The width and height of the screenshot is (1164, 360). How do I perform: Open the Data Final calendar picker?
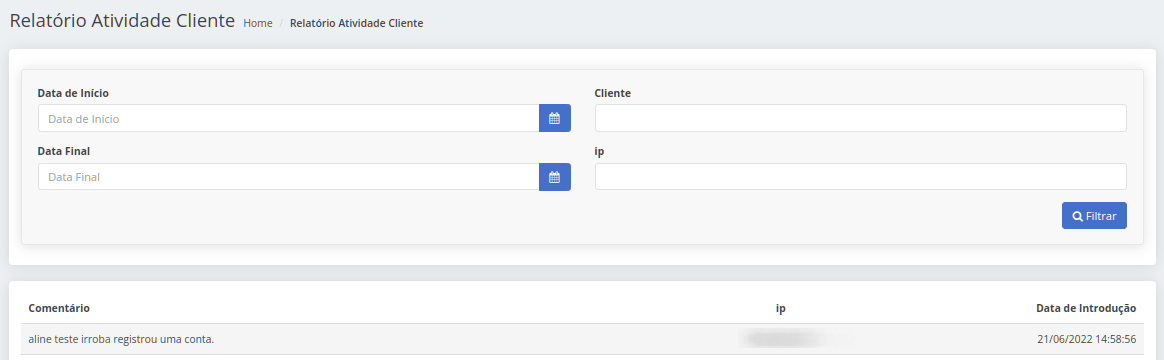[x=555, y=177]
